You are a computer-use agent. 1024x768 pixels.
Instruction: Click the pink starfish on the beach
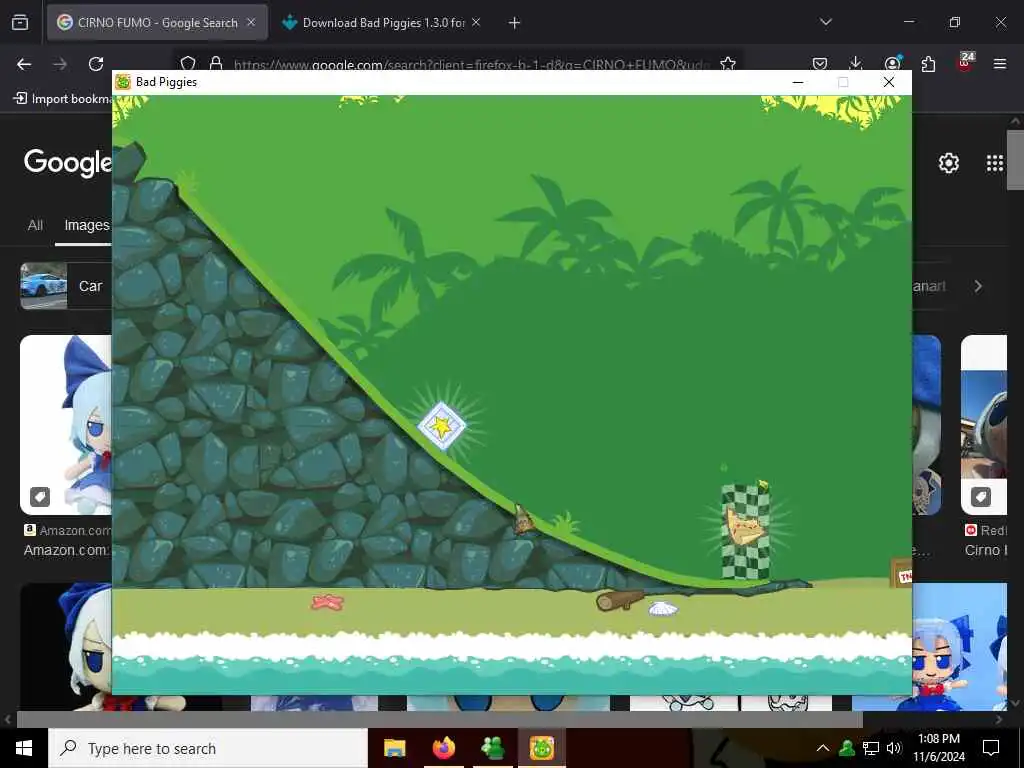(327, 601)
